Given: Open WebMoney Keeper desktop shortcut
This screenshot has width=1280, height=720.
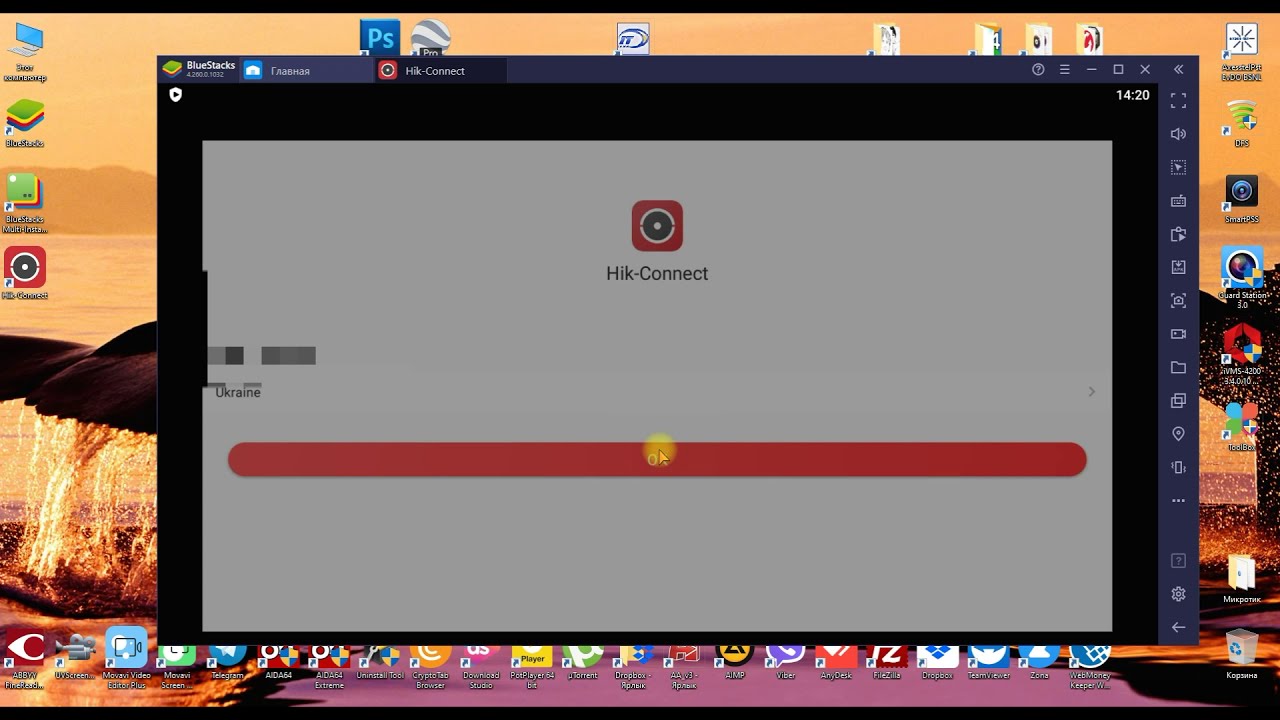Looking at the screenshot, I should tap(1090, 665).
